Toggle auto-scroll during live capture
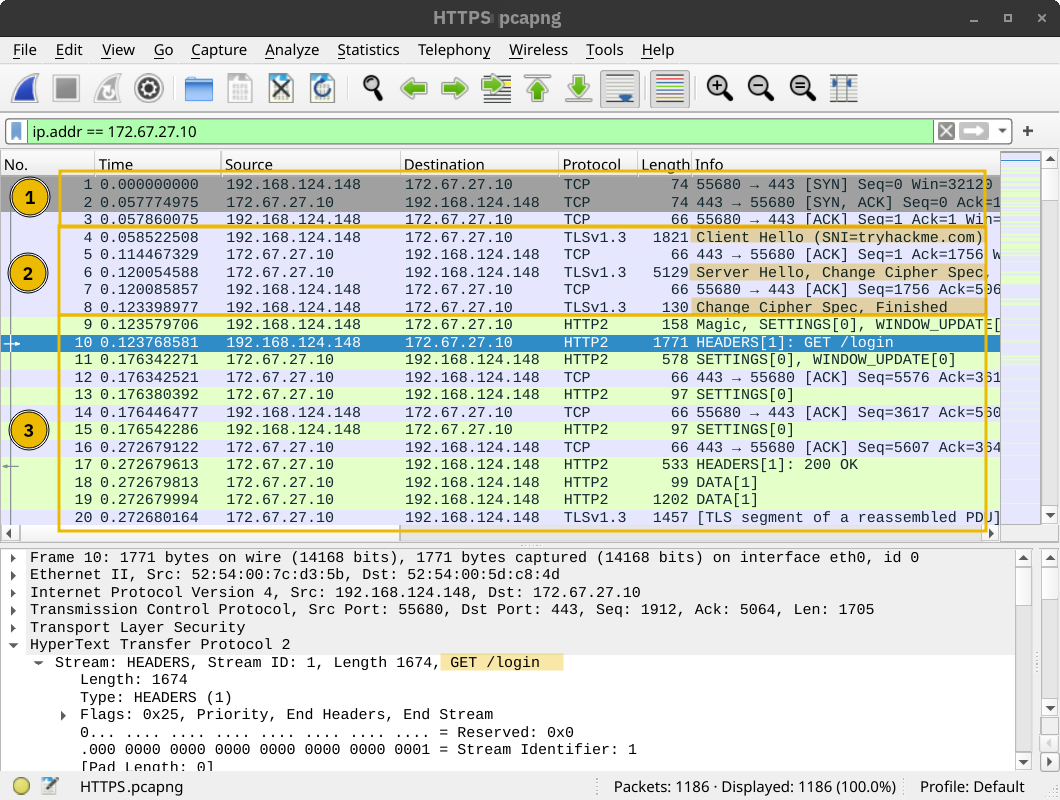The image size is (1060, 800). click(x=619, y=88)
